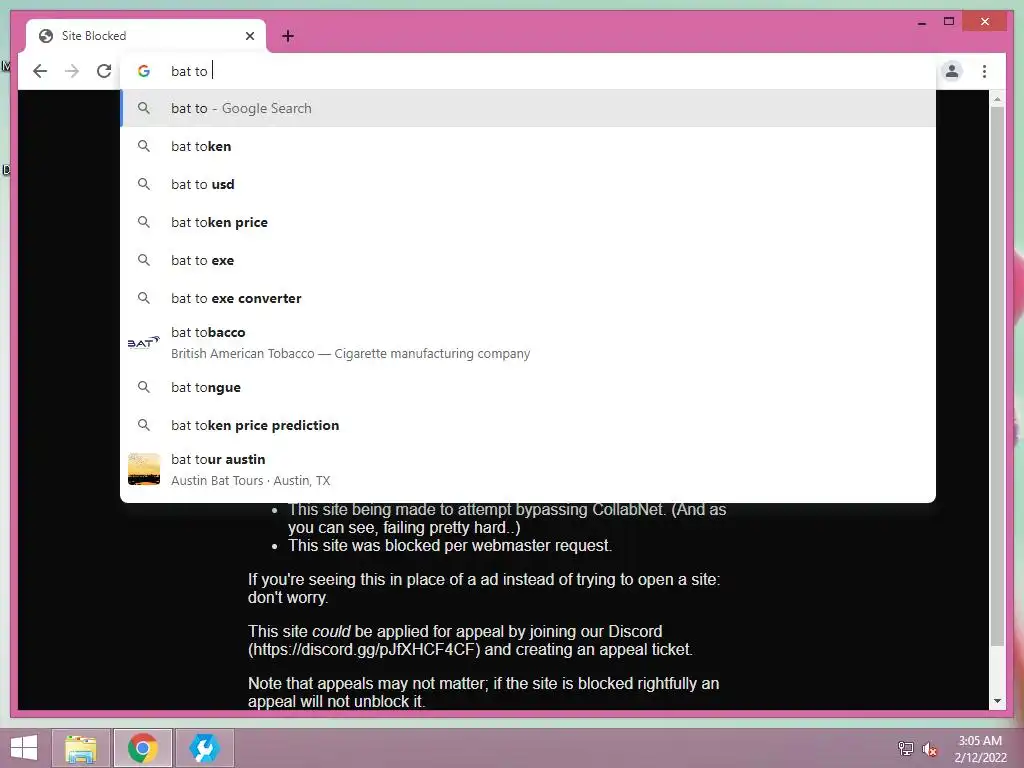Click 'This site was blocked per webmaster request' text
This screenshot has height=768, width=1024.
(x=450, y=546)
